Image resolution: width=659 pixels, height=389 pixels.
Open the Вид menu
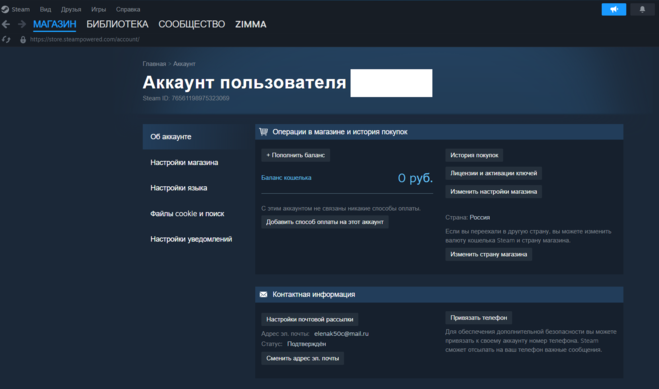(x=45, y=9)
